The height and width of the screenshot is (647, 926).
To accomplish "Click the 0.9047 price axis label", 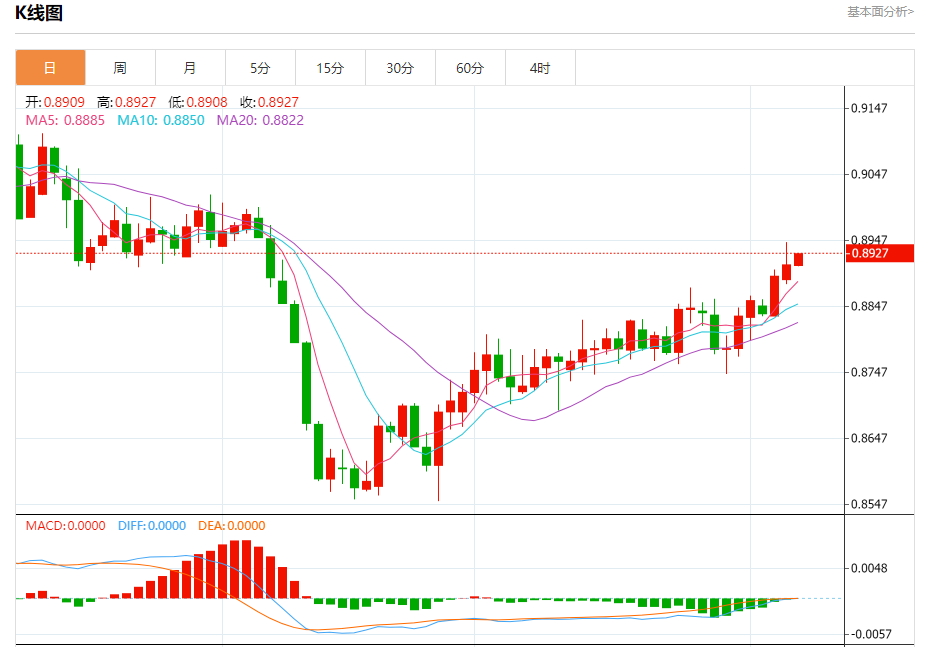I will (x=869, y=174).
